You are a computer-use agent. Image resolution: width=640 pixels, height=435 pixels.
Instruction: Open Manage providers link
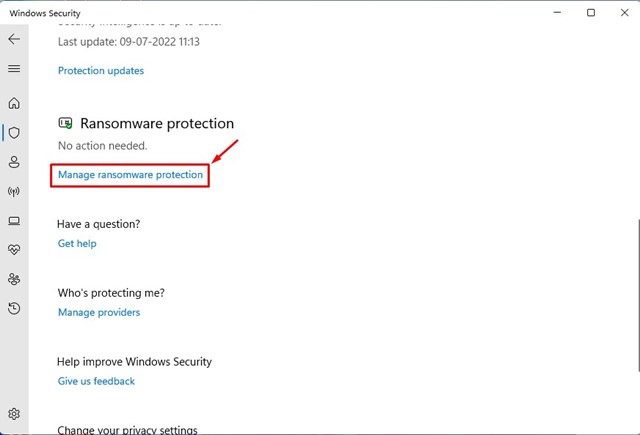tap(99, 313)
